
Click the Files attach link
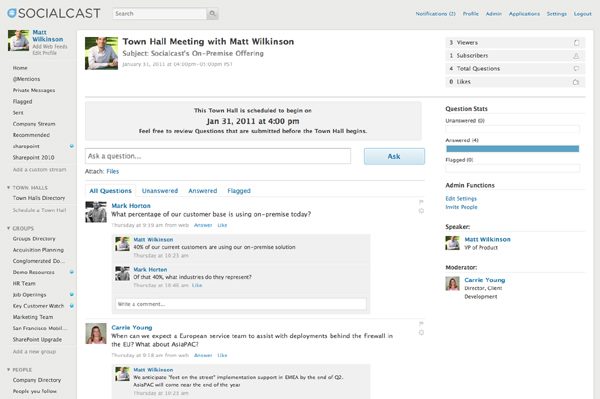pyautogui.click(x=112, y=171)
